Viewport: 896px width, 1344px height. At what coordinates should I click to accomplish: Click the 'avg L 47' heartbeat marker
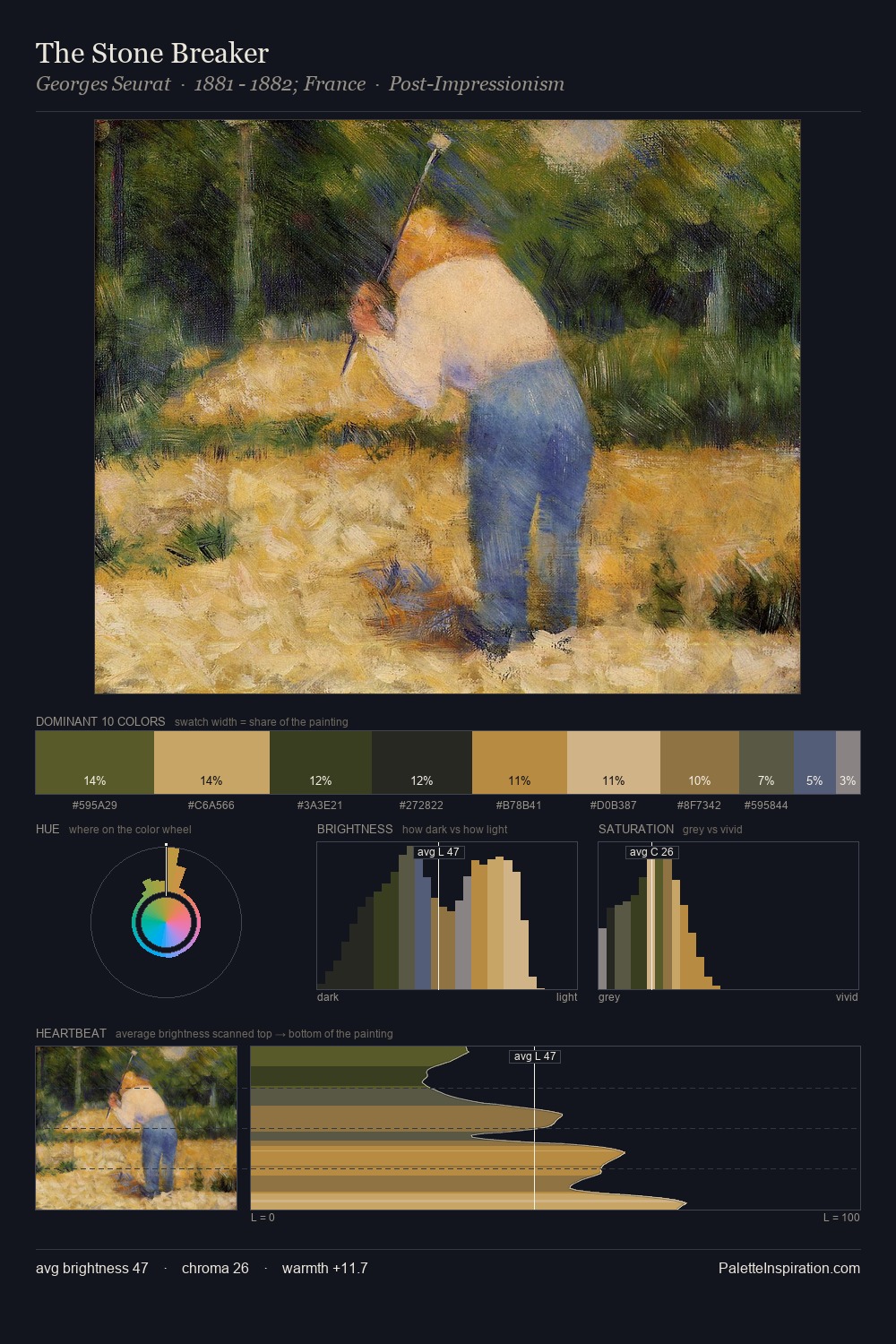coord(535,1056)
